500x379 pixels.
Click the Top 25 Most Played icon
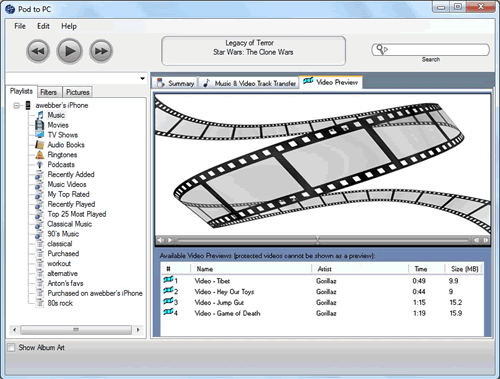39,214
